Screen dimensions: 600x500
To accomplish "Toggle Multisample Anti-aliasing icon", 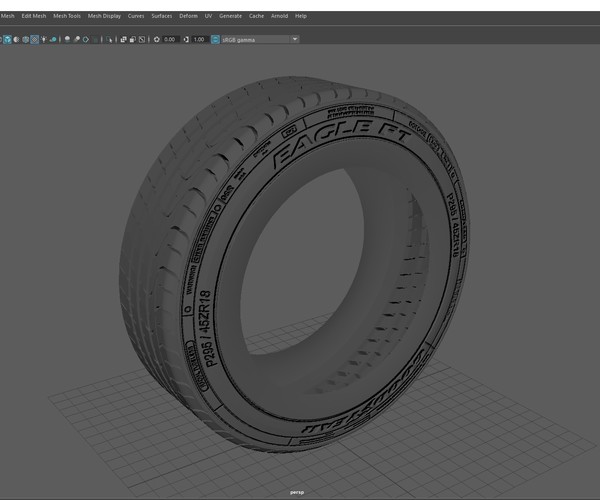I will (x=85, y=39).
